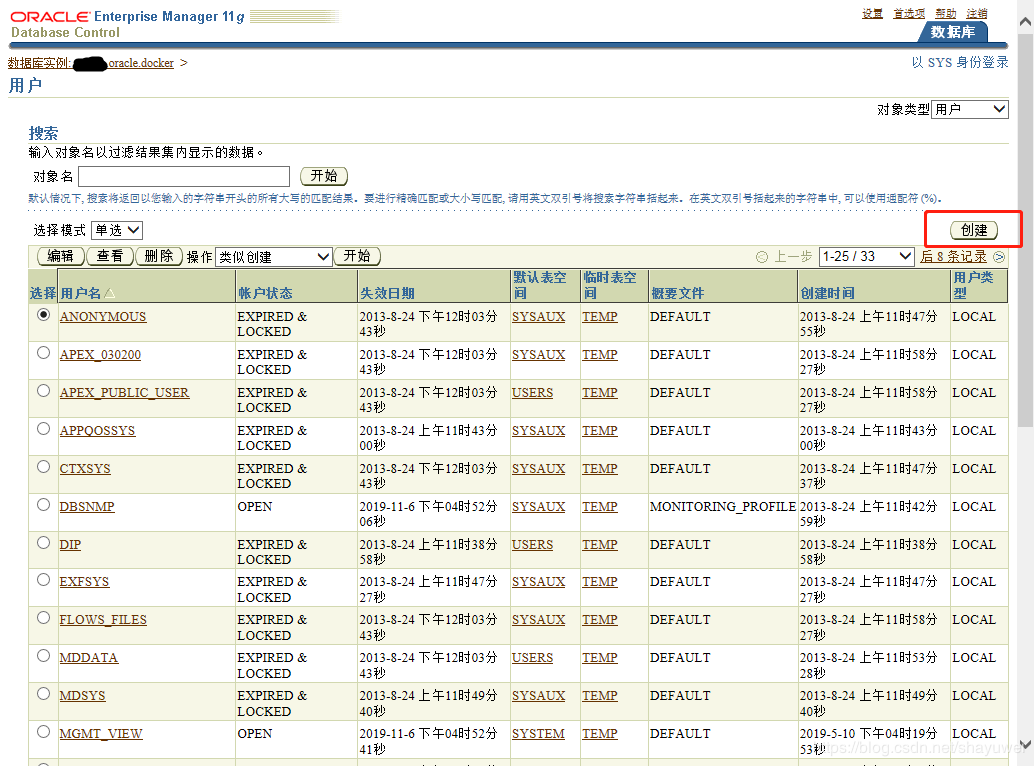Image resolution: width=1034 pixels, height=766 pixels.
Task: Sort by 临时表空间 column header
Action: click(609, 285)
